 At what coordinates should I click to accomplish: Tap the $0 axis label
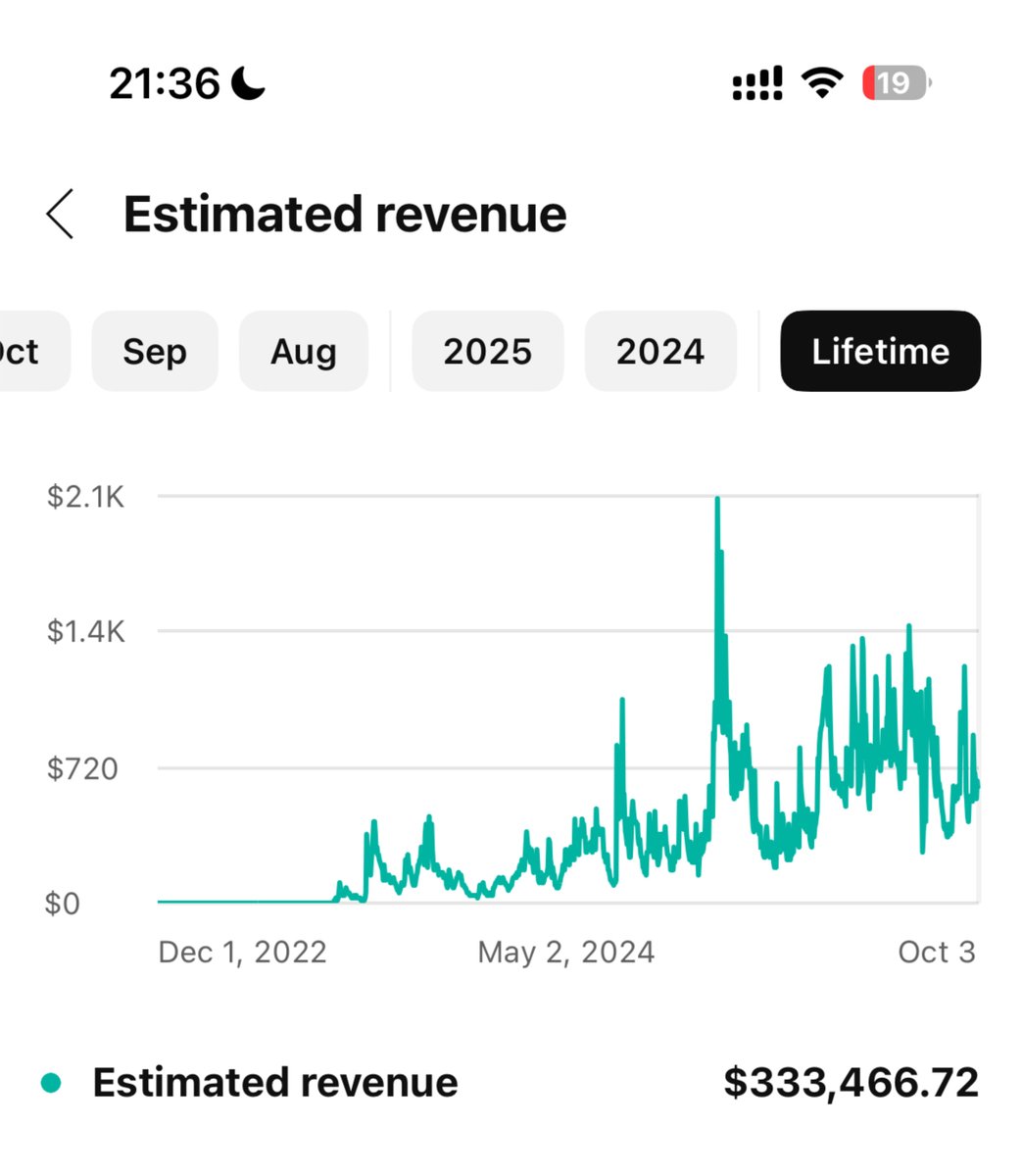pos(63,903)
